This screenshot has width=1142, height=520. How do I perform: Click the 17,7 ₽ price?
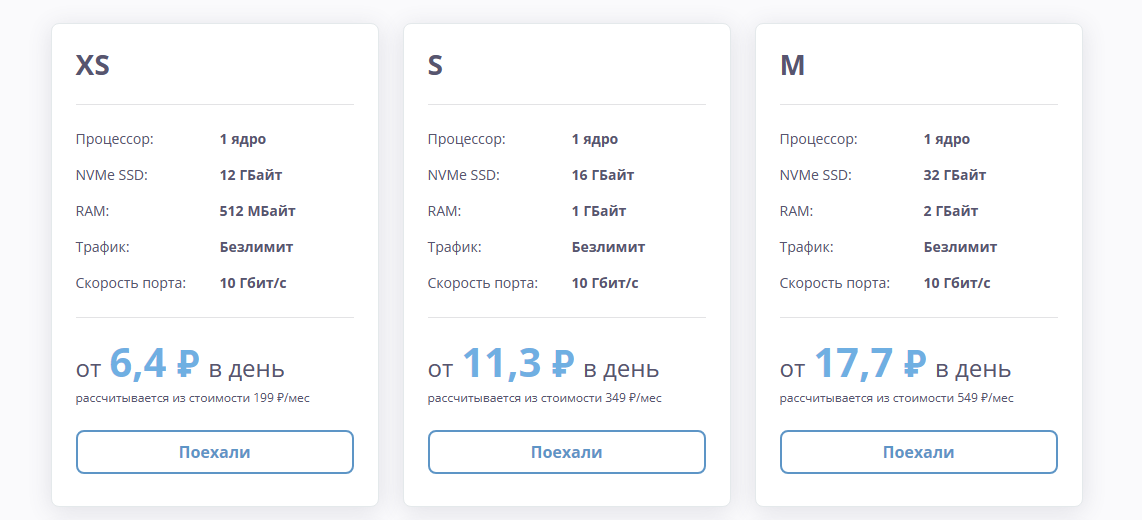click(x=870, y=364)
